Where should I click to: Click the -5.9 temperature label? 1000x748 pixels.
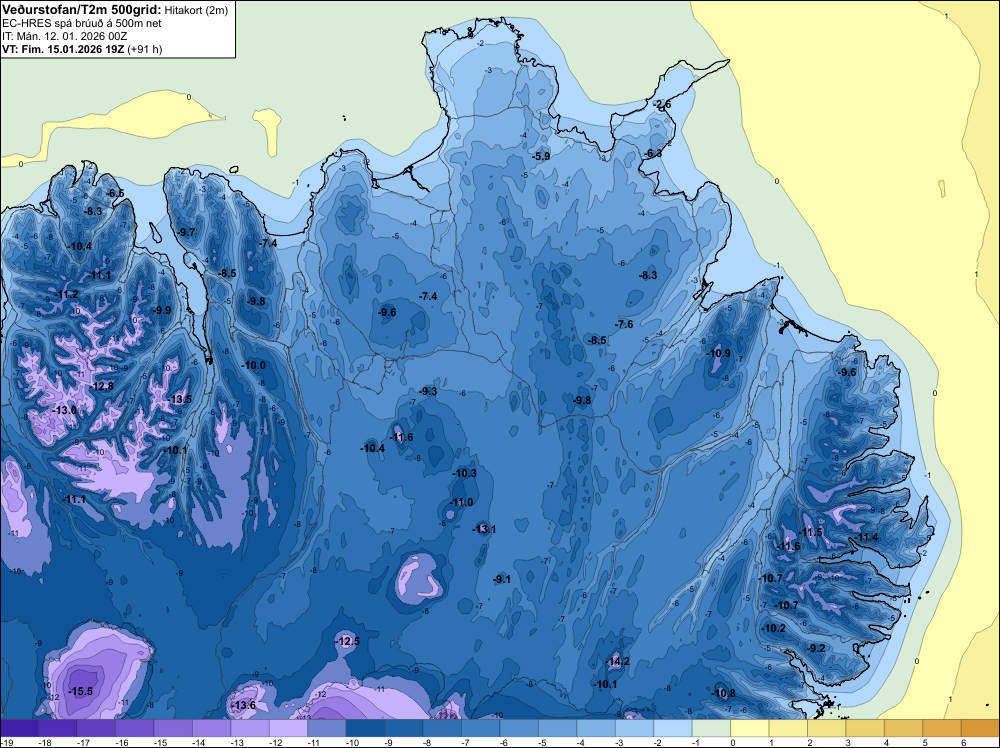click(541, 156)
